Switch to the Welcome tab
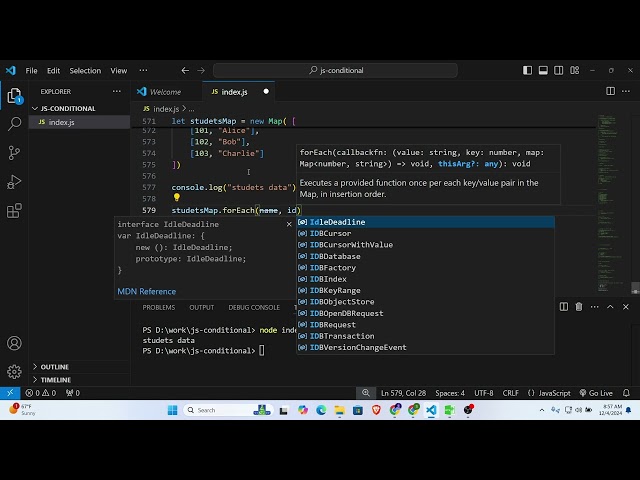The height and width of the screenshot is (480, 640). point(165,92)
